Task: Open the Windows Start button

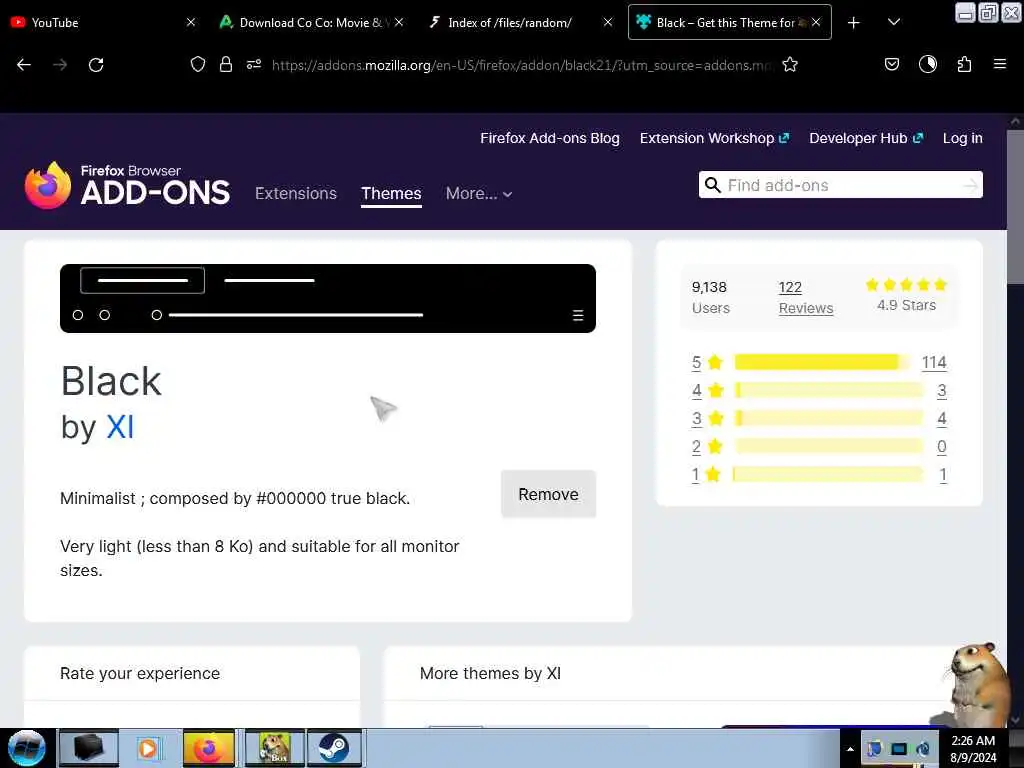Action: [x=27, y=748]
